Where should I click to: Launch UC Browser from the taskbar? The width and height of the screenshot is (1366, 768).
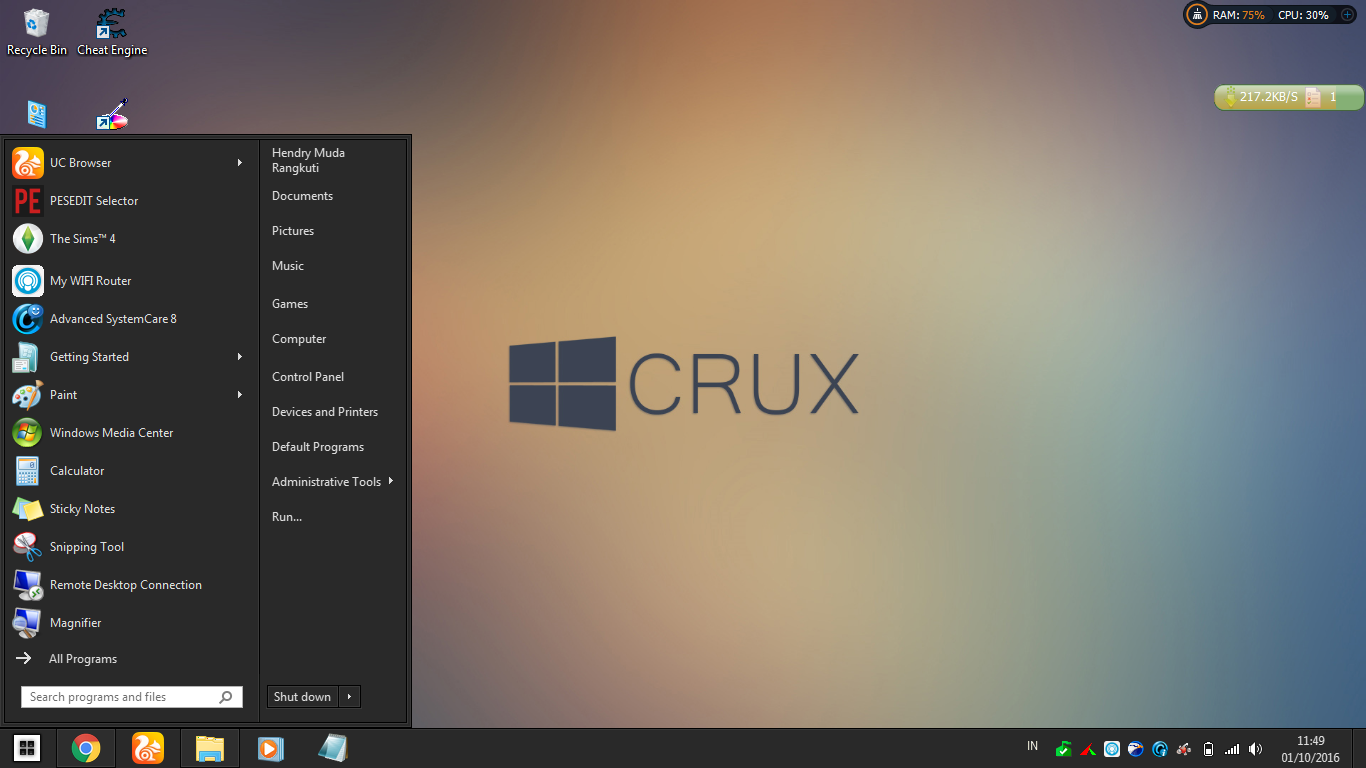tap(148, 748)
